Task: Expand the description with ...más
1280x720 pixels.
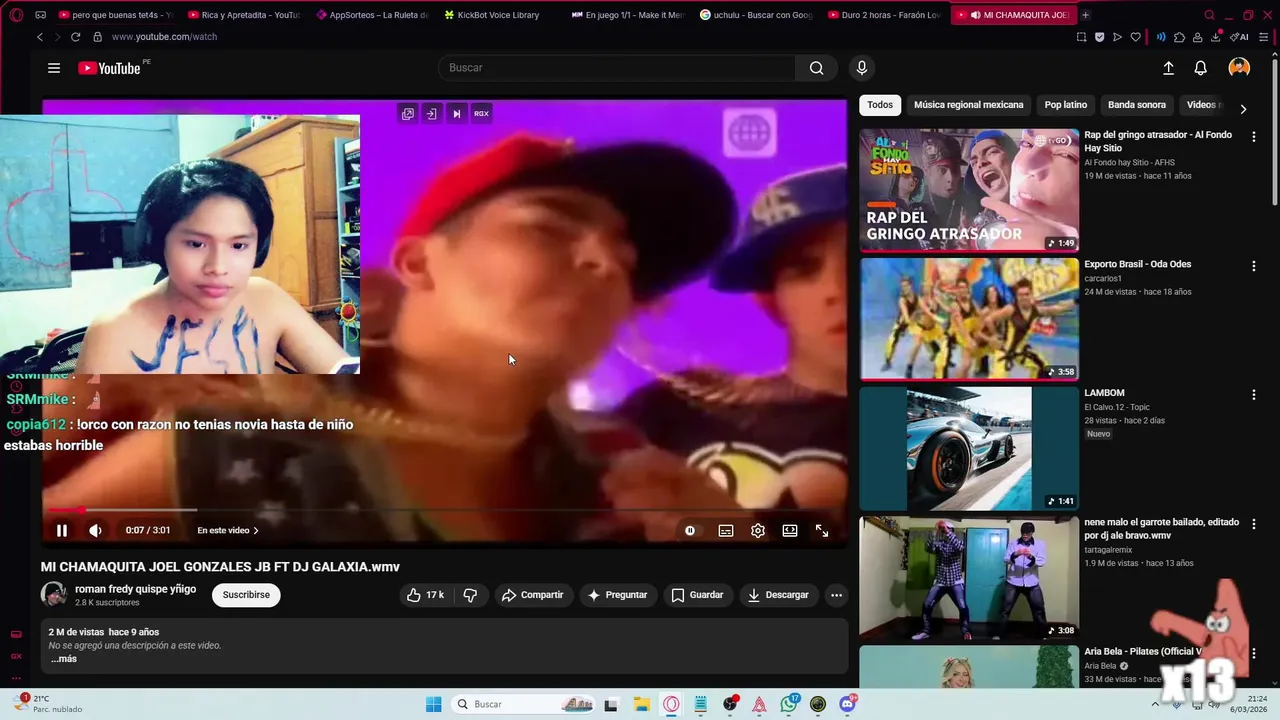Action: 63,659
